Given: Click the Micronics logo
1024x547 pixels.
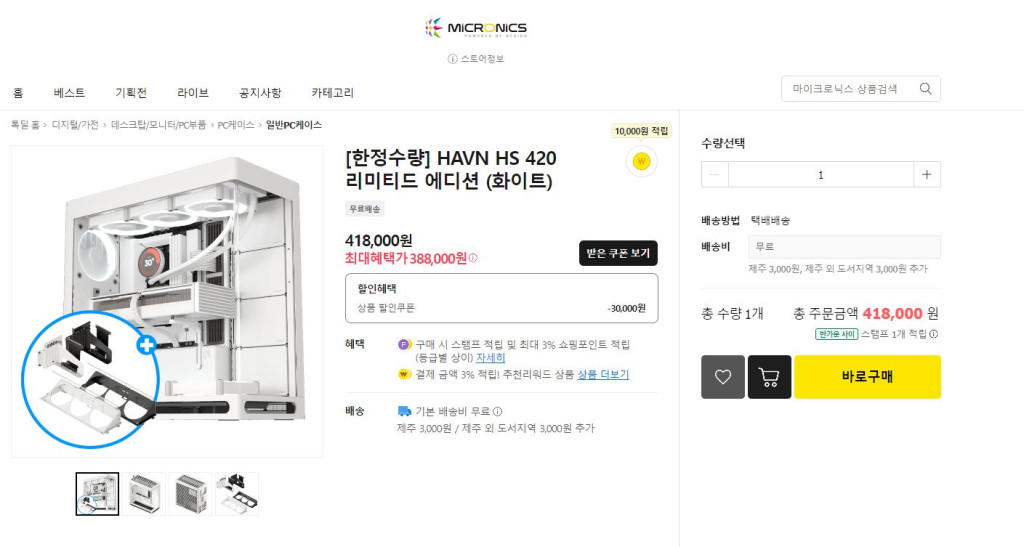Looking at the screenshot, I should (475, 28).
